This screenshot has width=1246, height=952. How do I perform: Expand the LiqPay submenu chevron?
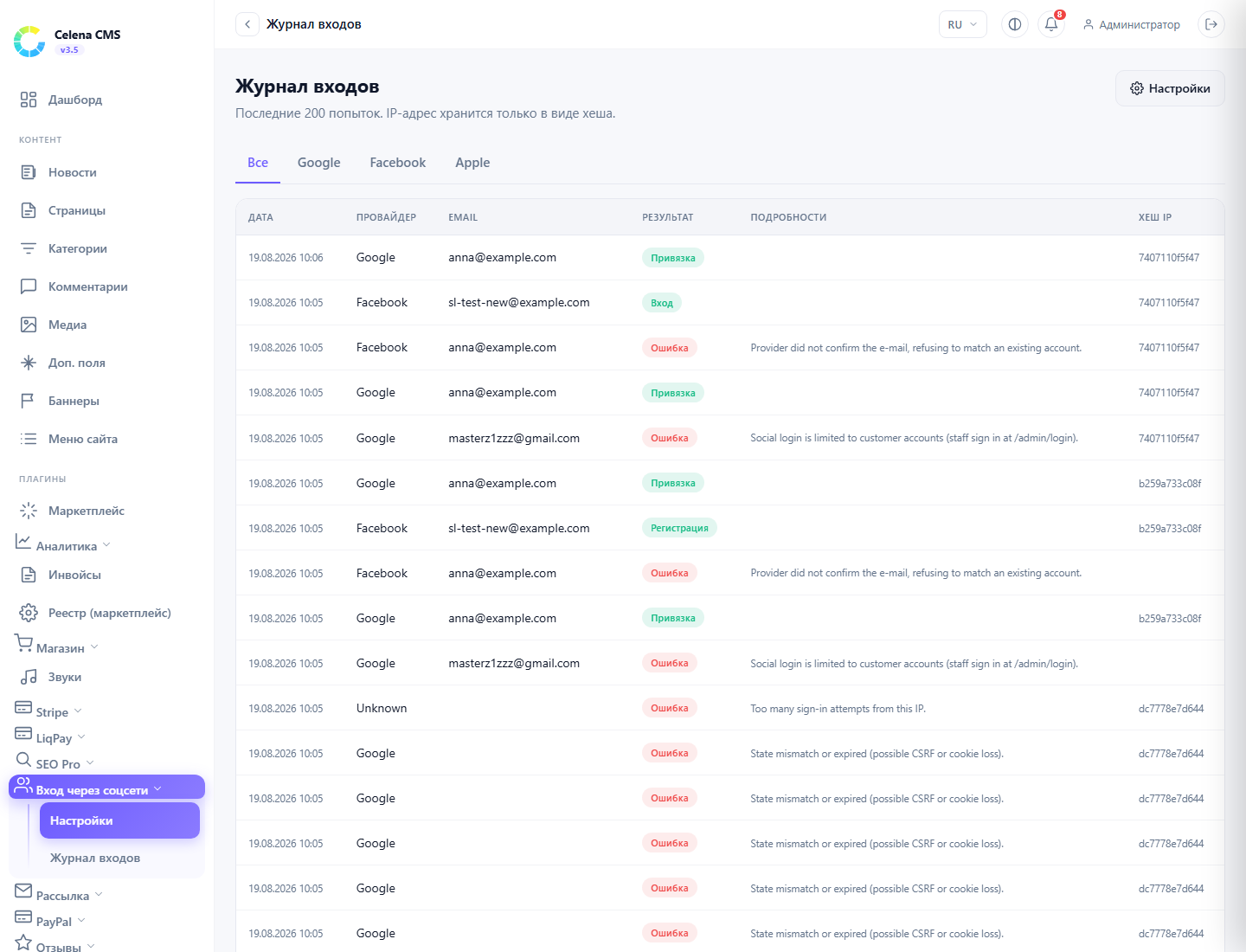click(81, 737)
